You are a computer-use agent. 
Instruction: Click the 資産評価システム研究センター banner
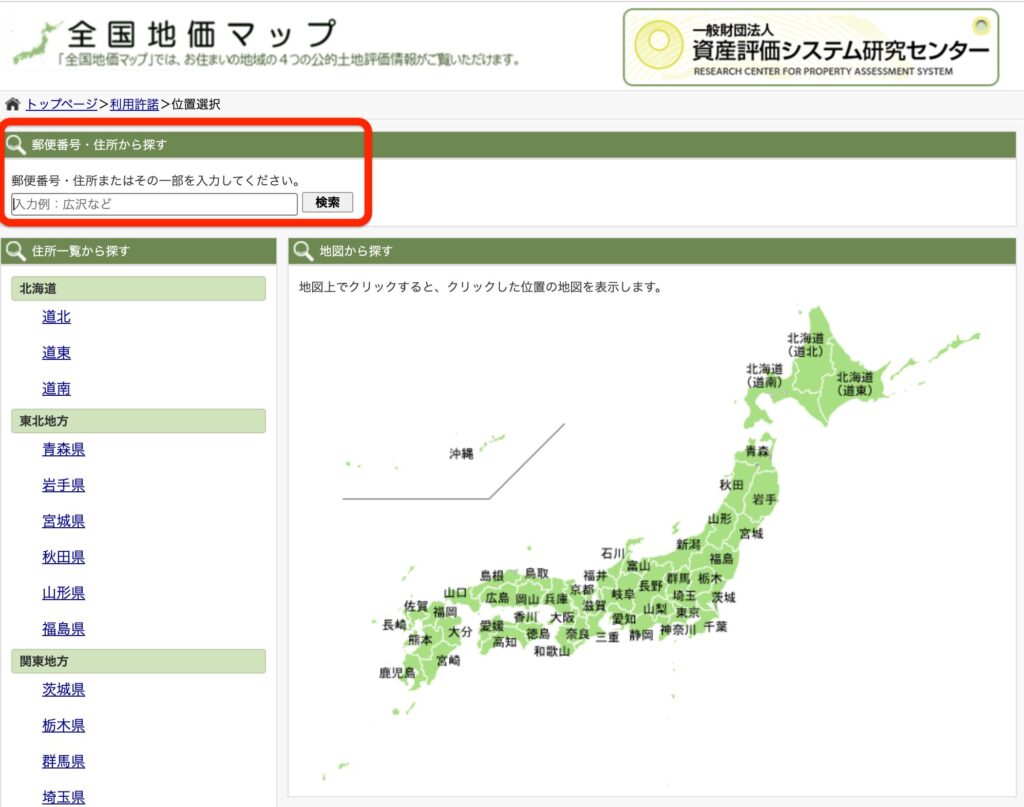(810, 45)
